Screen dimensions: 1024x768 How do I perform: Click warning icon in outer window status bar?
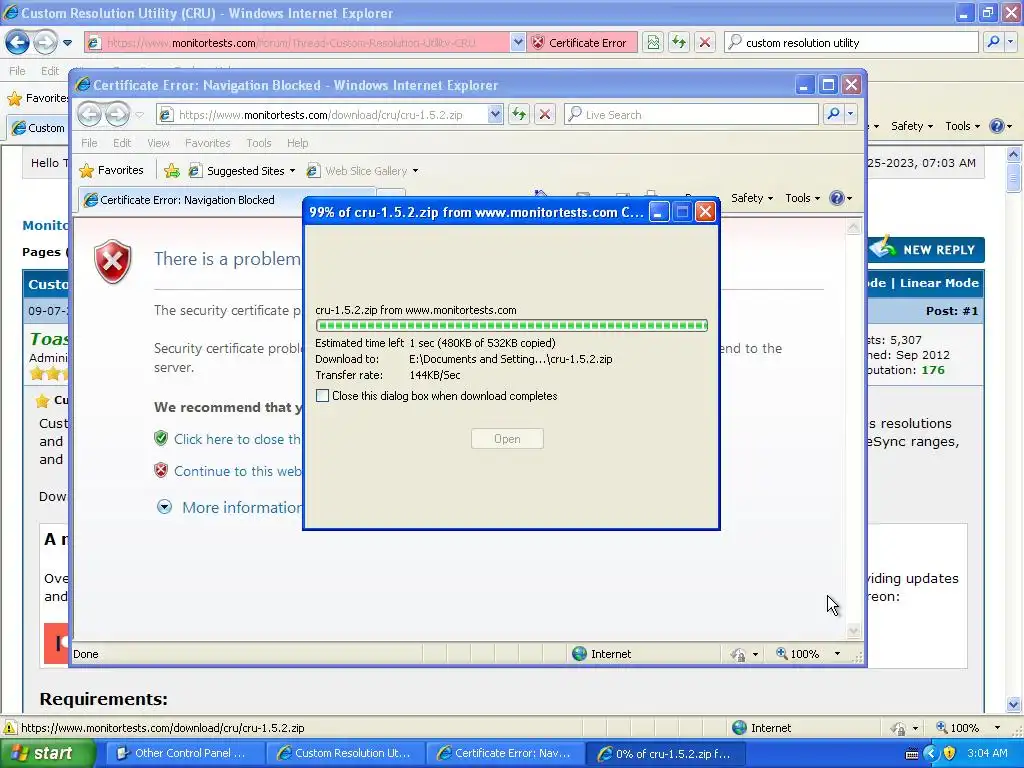coord(10,728)
